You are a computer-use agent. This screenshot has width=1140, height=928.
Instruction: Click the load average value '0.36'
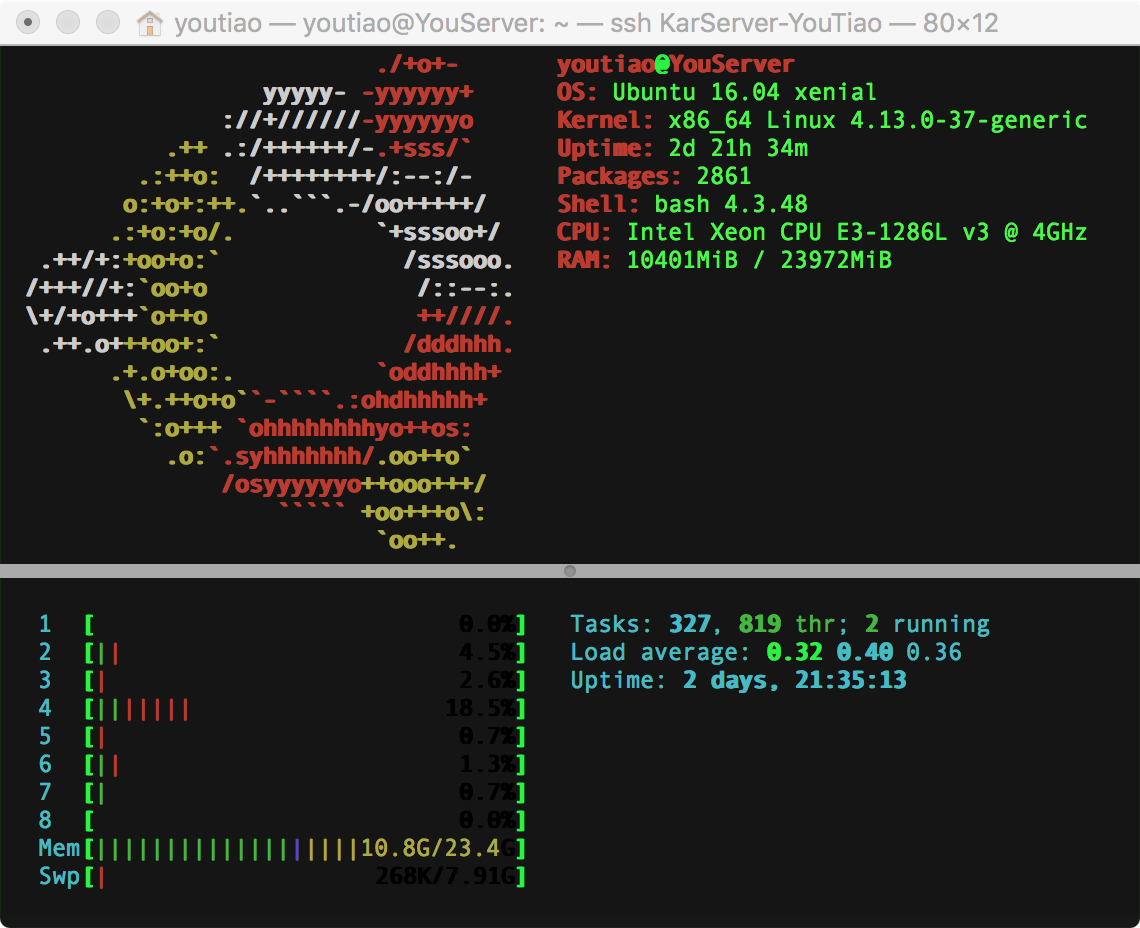934,652
